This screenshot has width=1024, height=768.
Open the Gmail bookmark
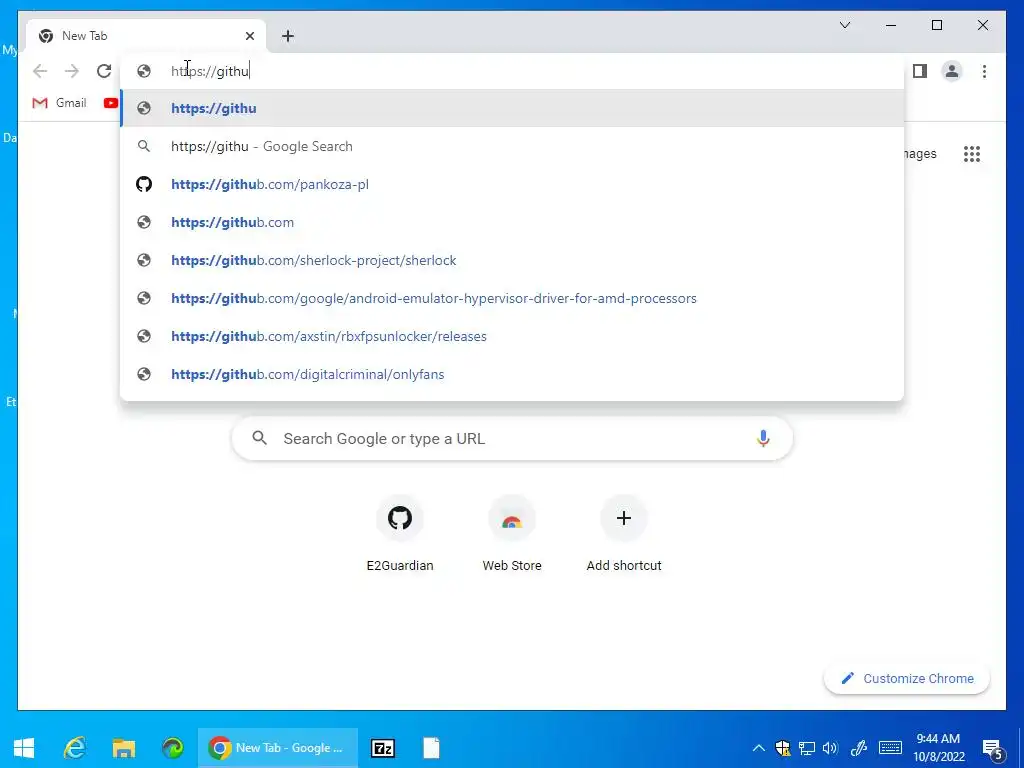click(x=59, y=103)
